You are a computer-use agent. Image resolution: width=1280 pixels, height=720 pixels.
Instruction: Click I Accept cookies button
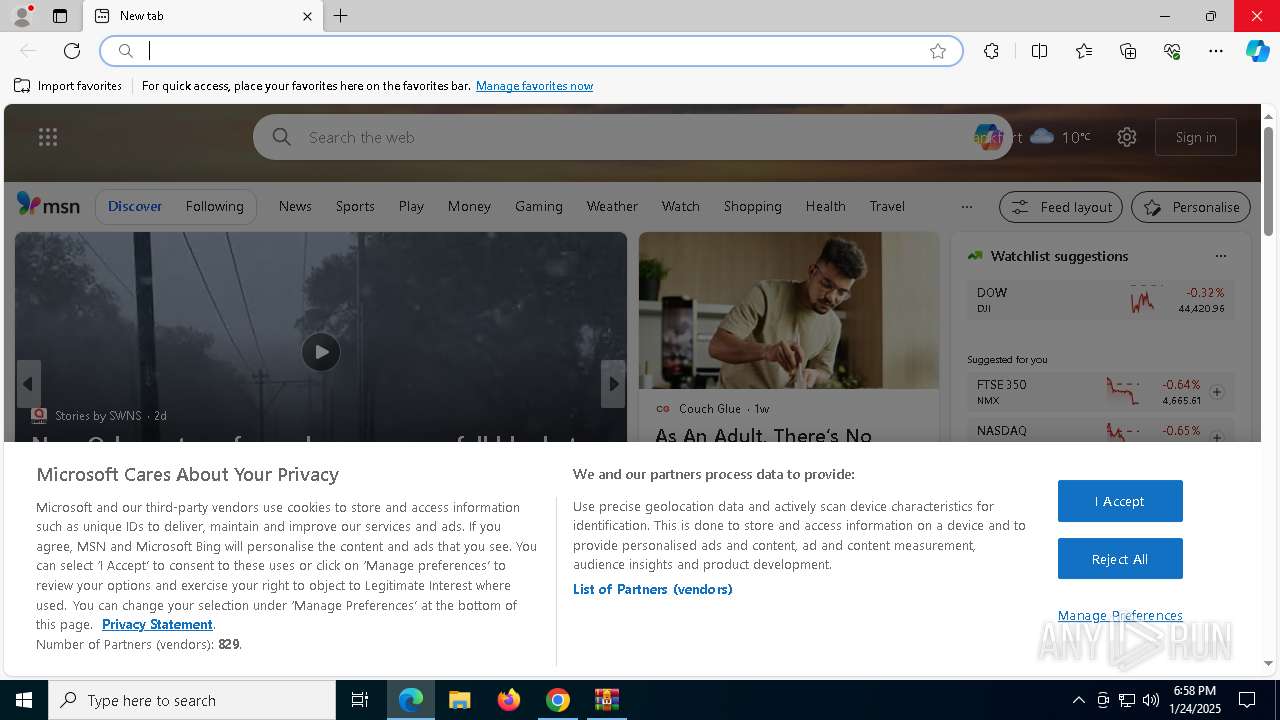[x=1120, y=501]
